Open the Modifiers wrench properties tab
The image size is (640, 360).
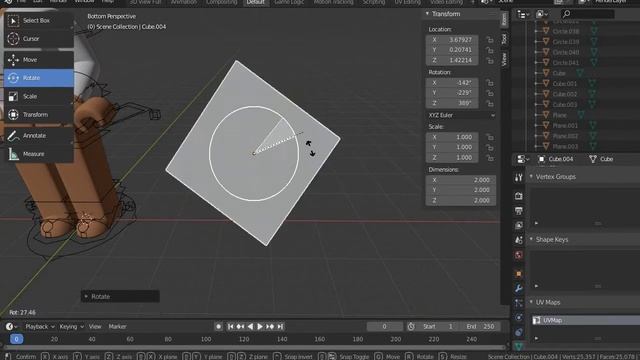tap(518, 288)
